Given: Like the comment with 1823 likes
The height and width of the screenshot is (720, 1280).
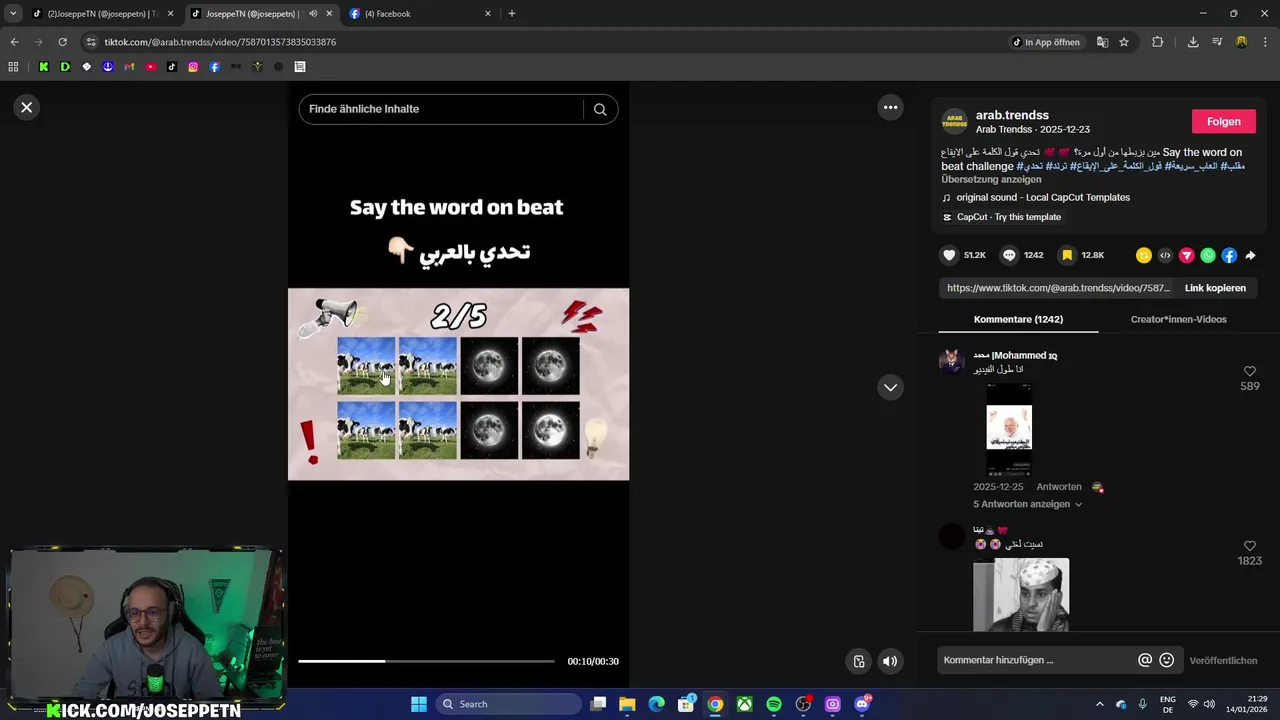Looking at the screenshot, I should click(1249, 546).
